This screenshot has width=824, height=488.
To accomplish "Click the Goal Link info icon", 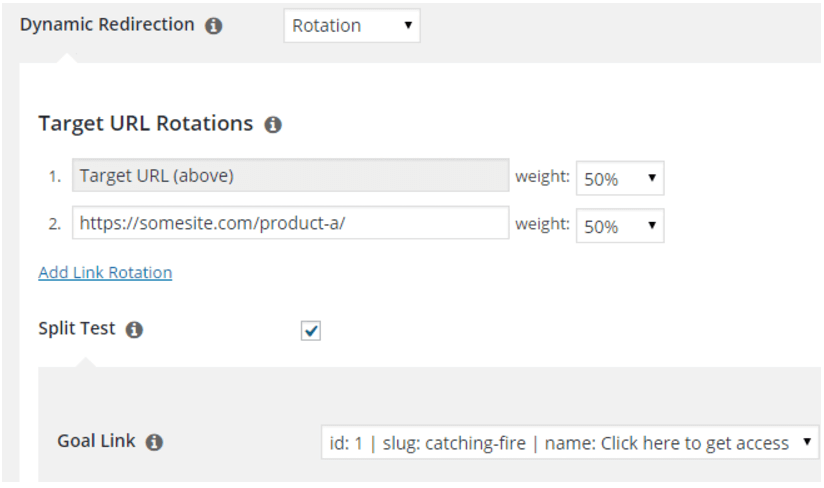I will tap(154, 442).
